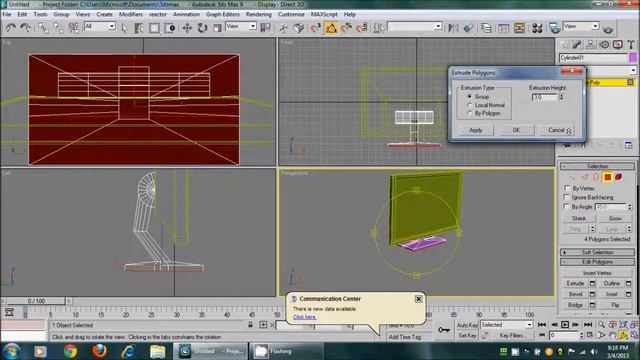Open the MAXScript menu
This screenshot has height=360, width=640.
[324, 14]
